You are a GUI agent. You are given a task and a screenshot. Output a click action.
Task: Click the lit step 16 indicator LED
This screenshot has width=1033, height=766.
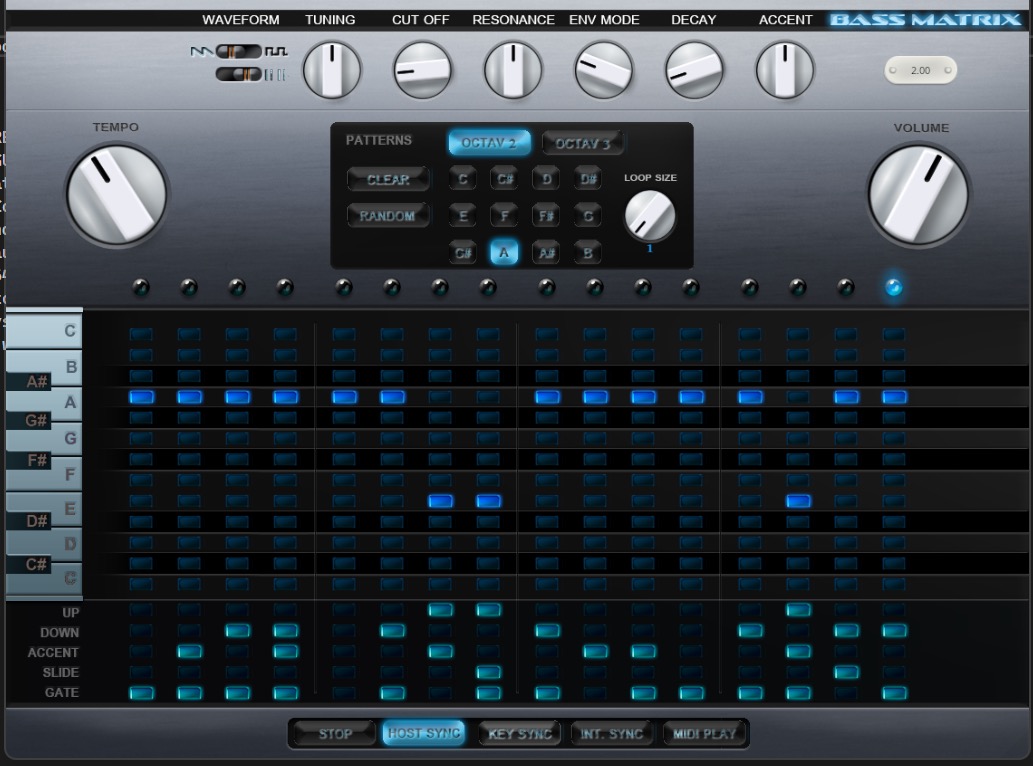coord(893,287)
